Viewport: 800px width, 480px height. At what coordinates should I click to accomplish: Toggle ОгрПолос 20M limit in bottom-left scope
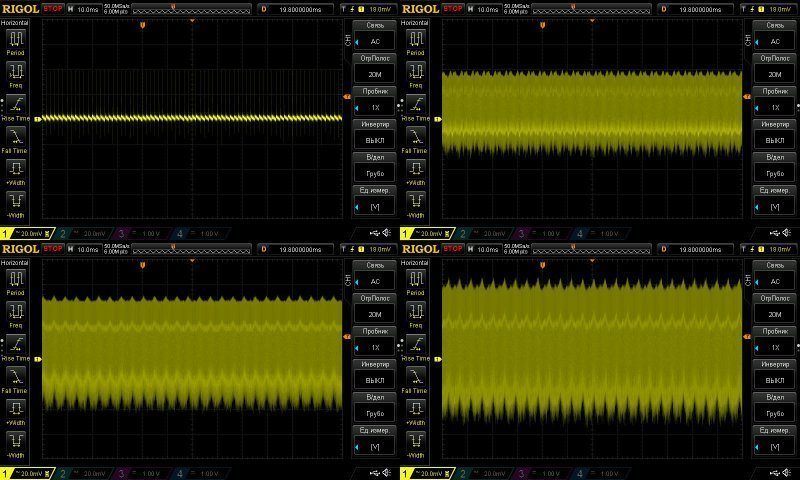coord(374,308)
